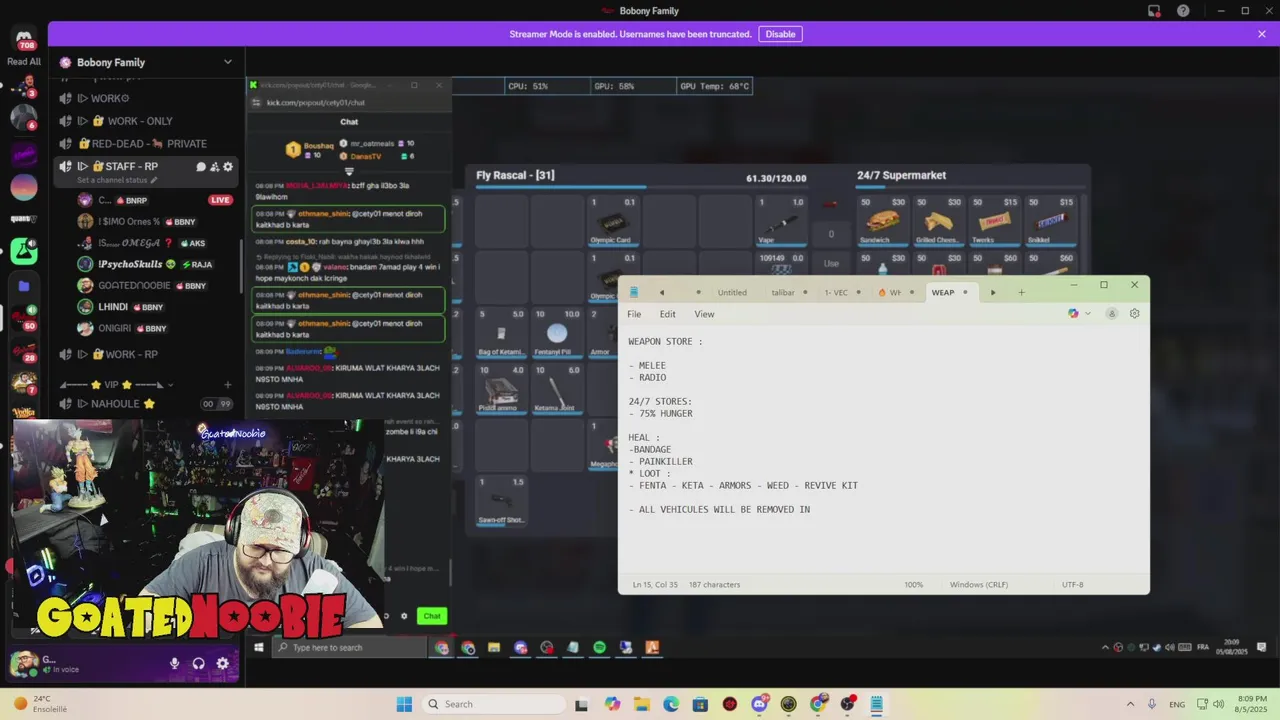Screen dimensions: 1280x720
Task: Expand the Bobony Family server dropdown
Action: click(x=227, y=62)
